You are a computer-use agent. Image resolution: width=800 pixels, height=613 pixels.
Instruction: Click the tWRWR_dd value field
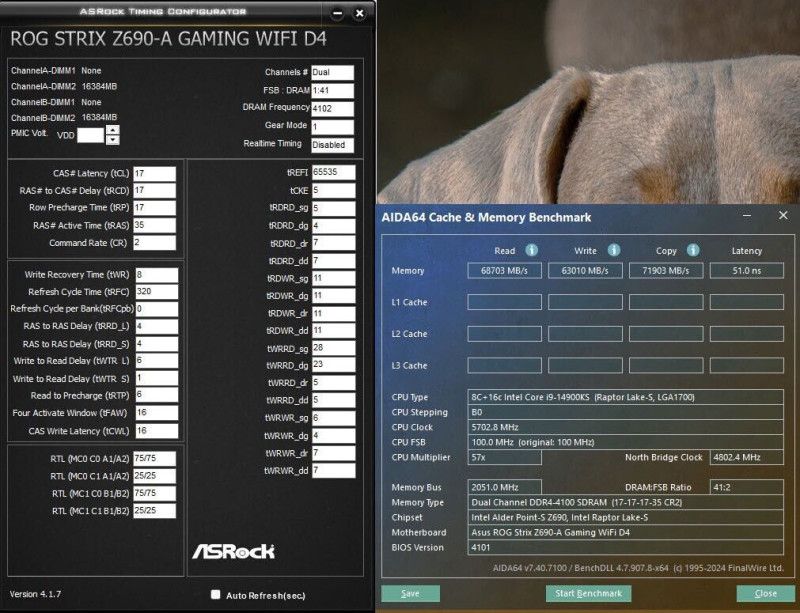click(333, 470)
